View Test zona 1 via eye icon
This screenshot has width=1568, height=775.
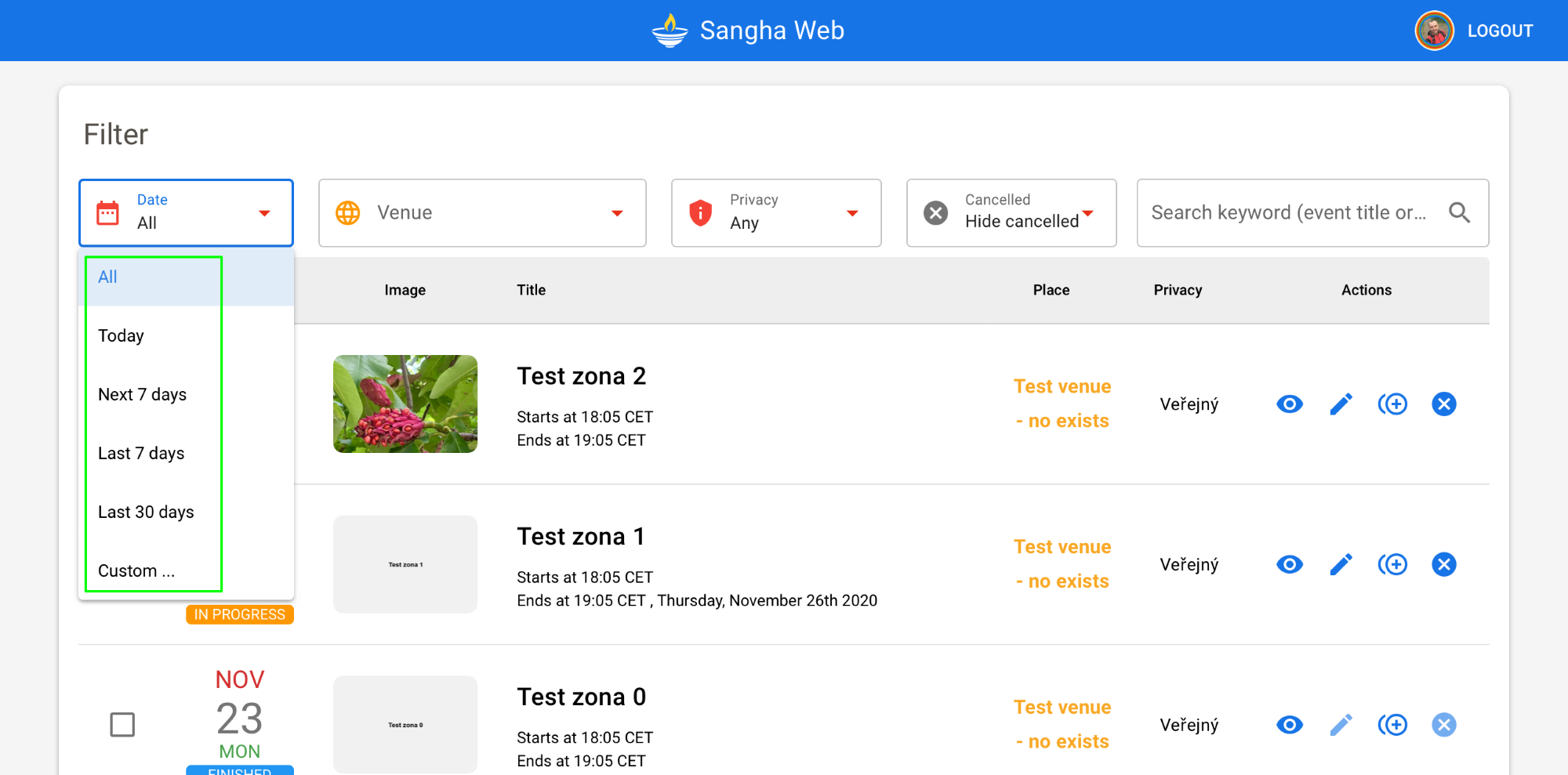click(1289, 565)
